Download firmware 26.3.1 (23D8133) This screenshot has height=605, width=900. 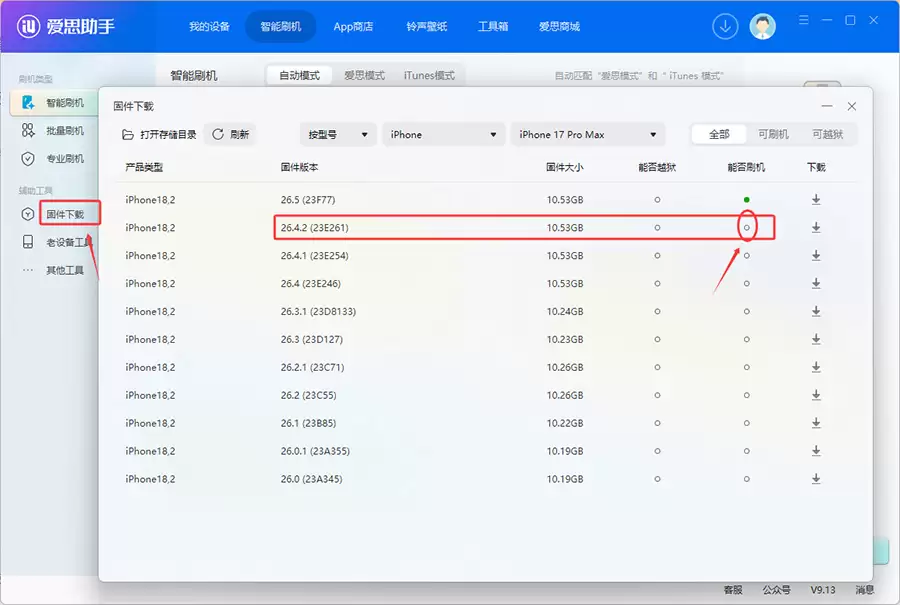(x=816, y=312)
